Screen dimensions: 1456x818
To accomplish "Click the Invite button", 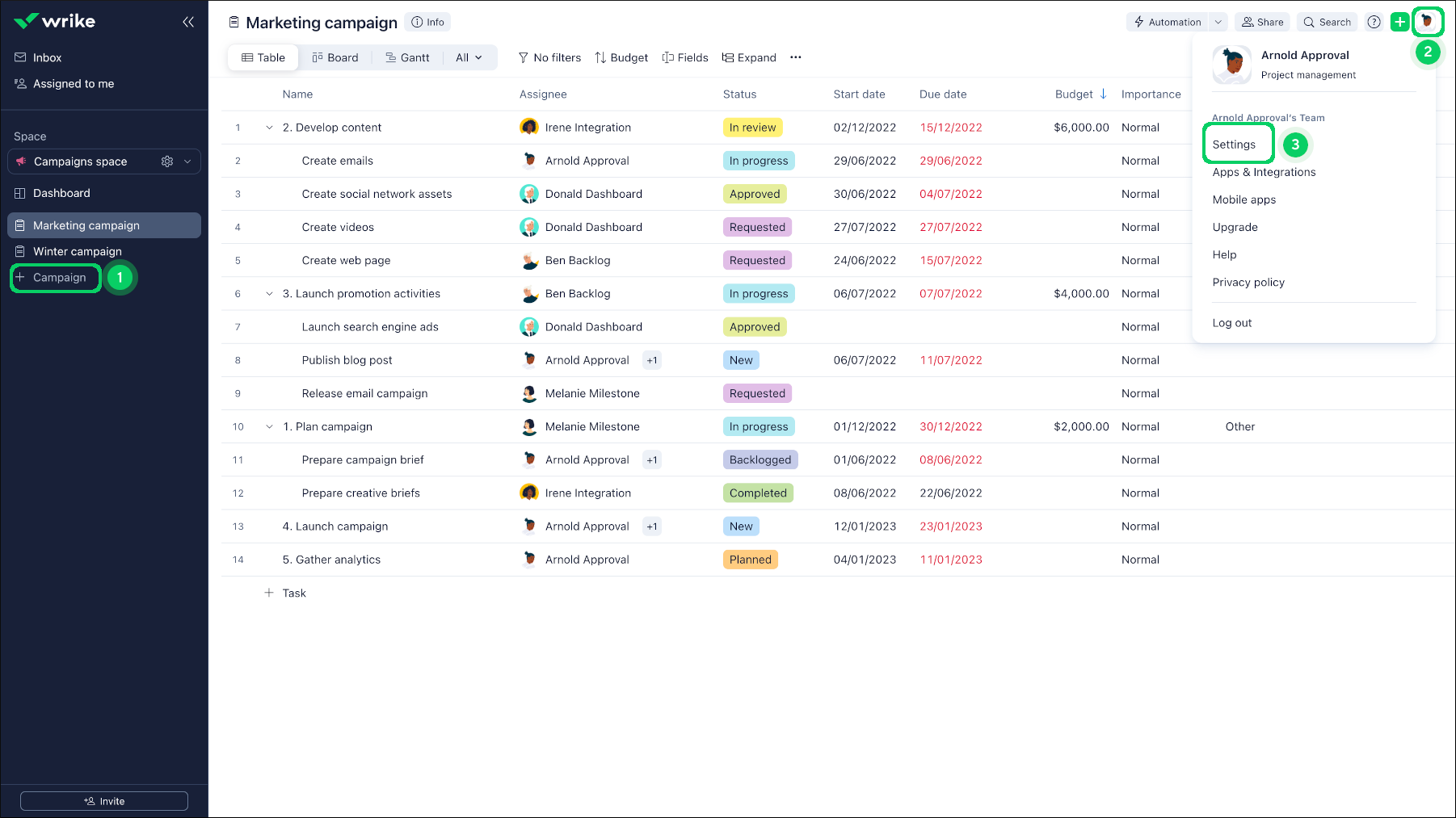I will pos(104,801).
